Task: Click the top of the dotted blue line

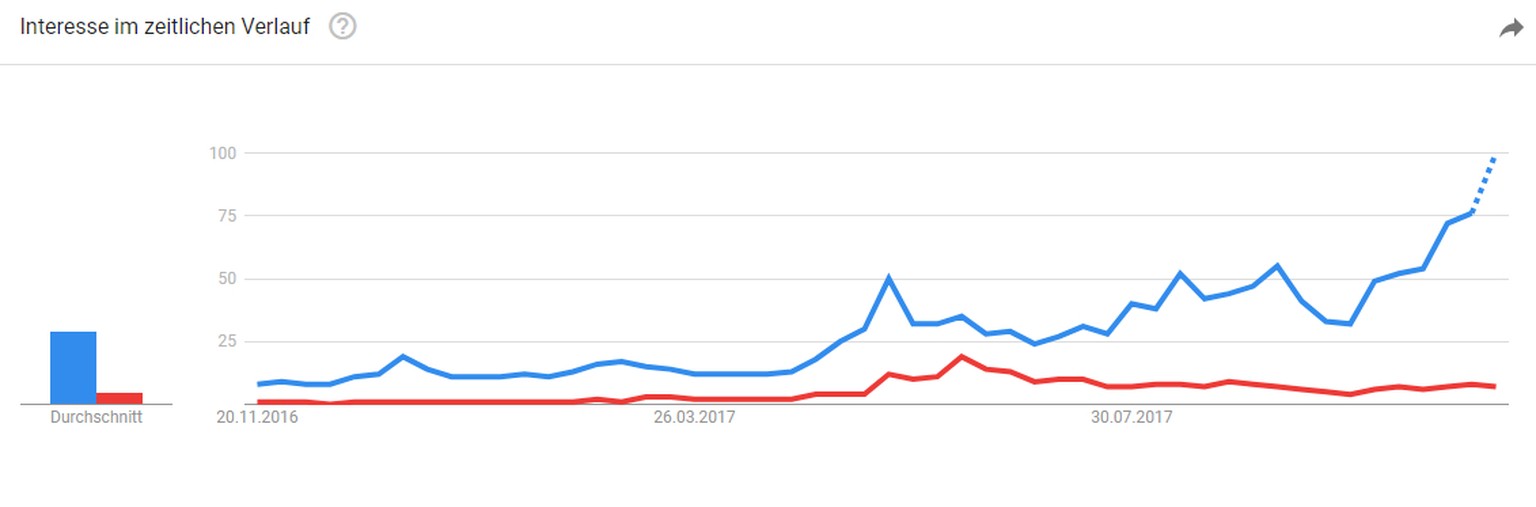Action: coord(1494,157)
